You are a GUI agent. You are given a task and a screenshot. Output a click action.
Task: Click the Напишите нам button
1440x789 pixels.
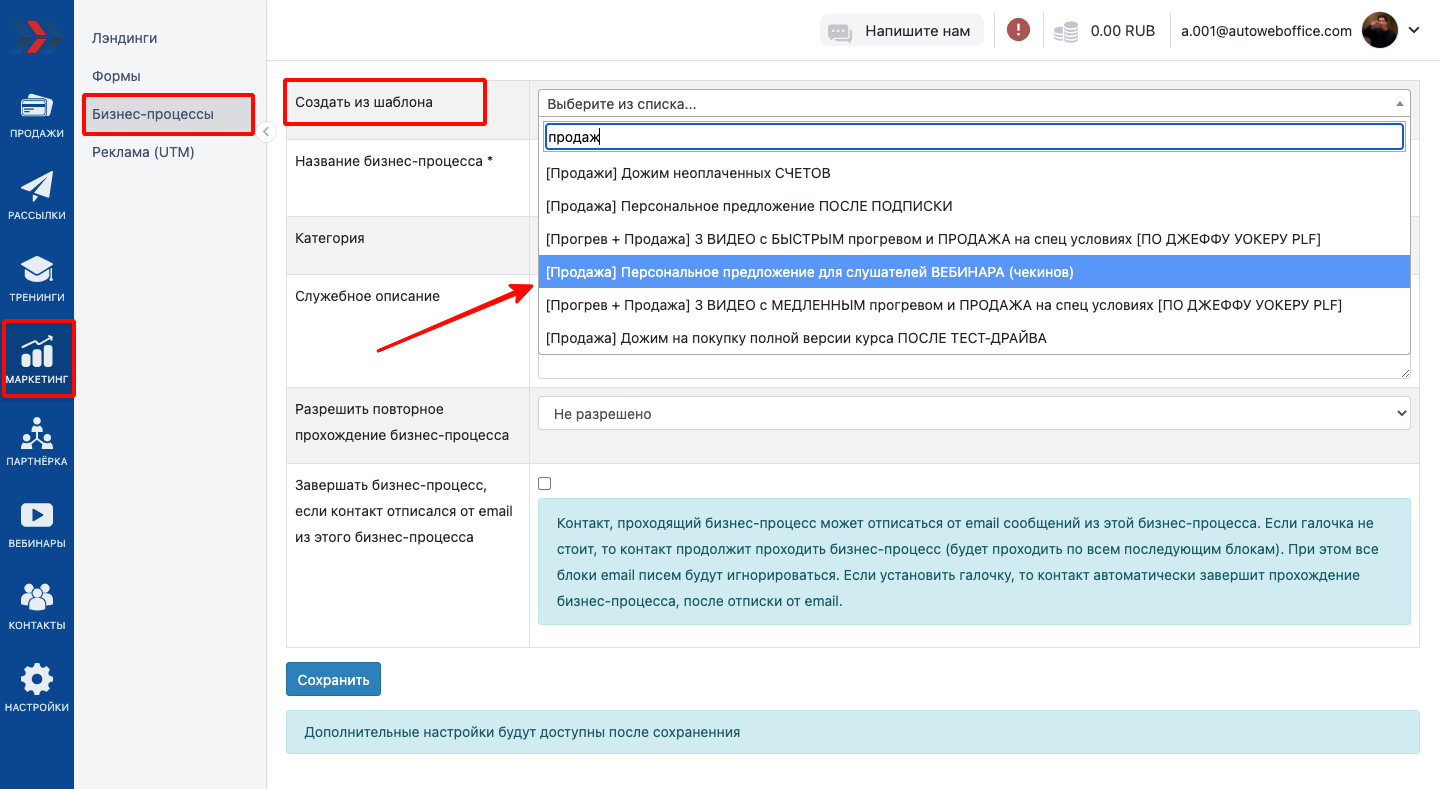(902, 31)
